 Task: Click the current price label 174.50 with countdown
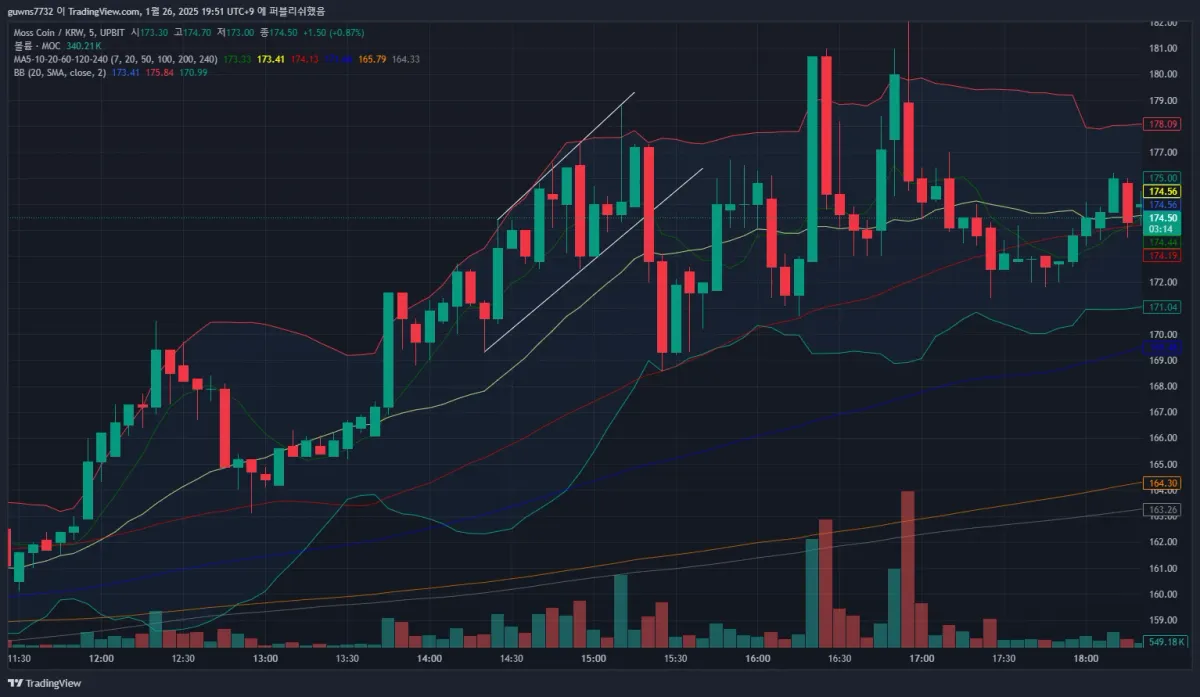pyautogui.click(x=1163, y=223)
